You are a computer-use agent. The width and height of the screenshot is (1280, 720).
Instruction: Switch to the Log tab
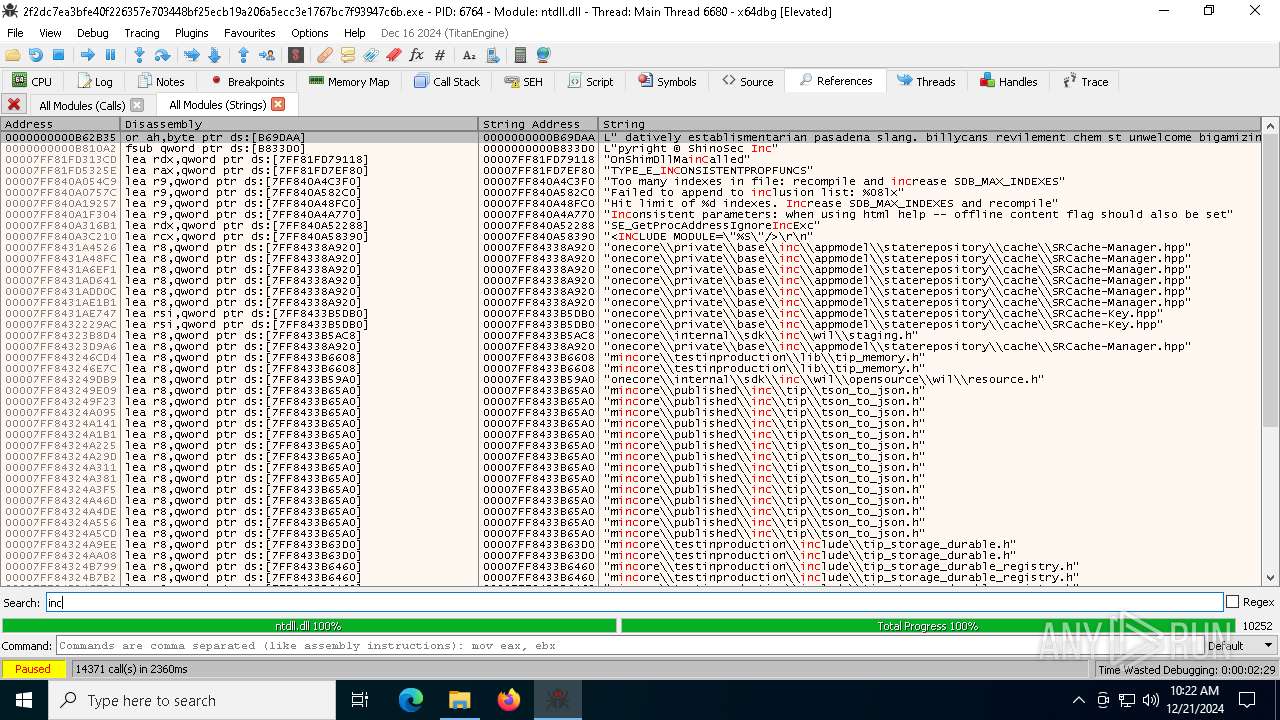tap(95, 81)
